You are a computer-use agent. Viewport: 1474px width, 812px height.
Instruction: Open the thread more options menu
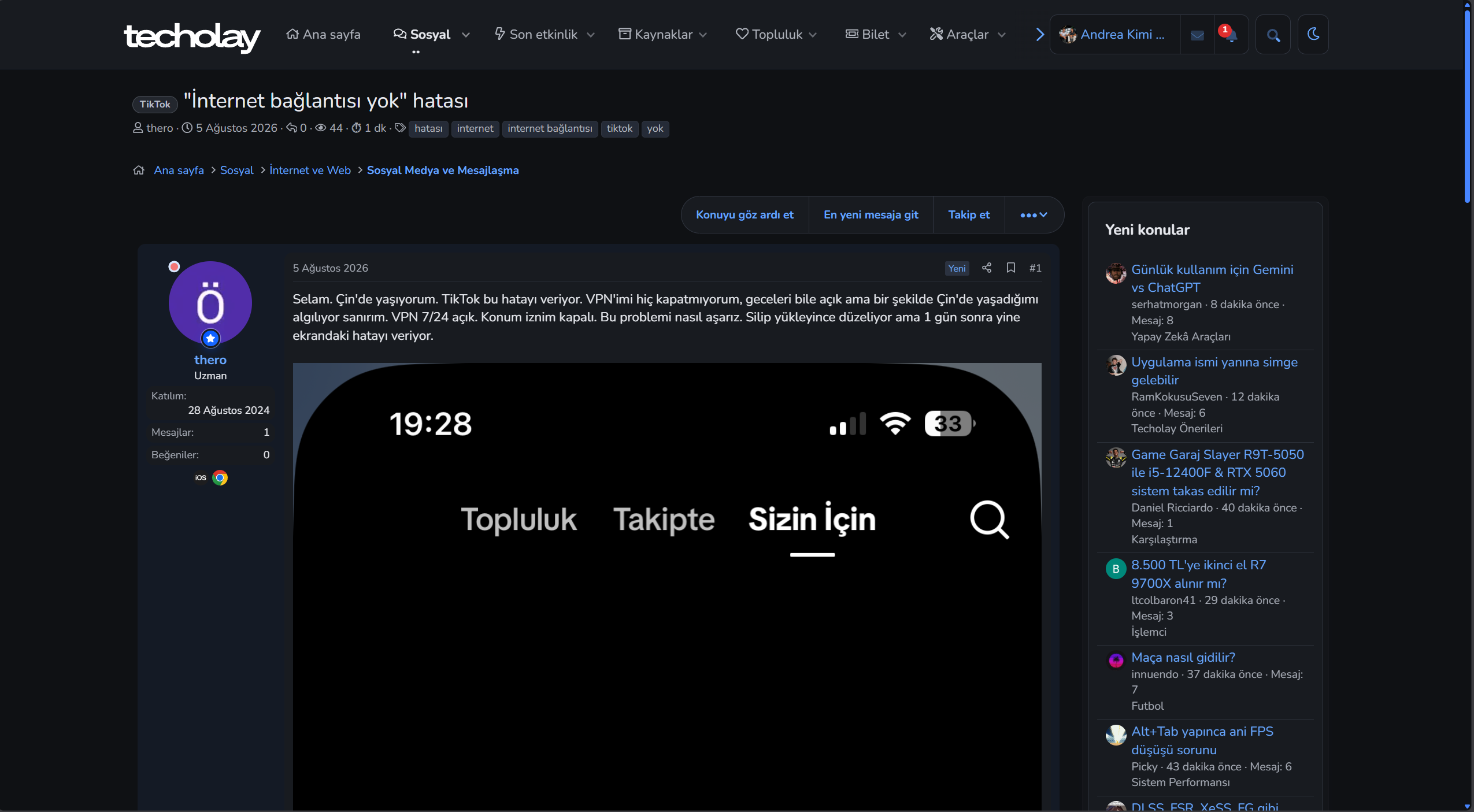coord(1034,215)
